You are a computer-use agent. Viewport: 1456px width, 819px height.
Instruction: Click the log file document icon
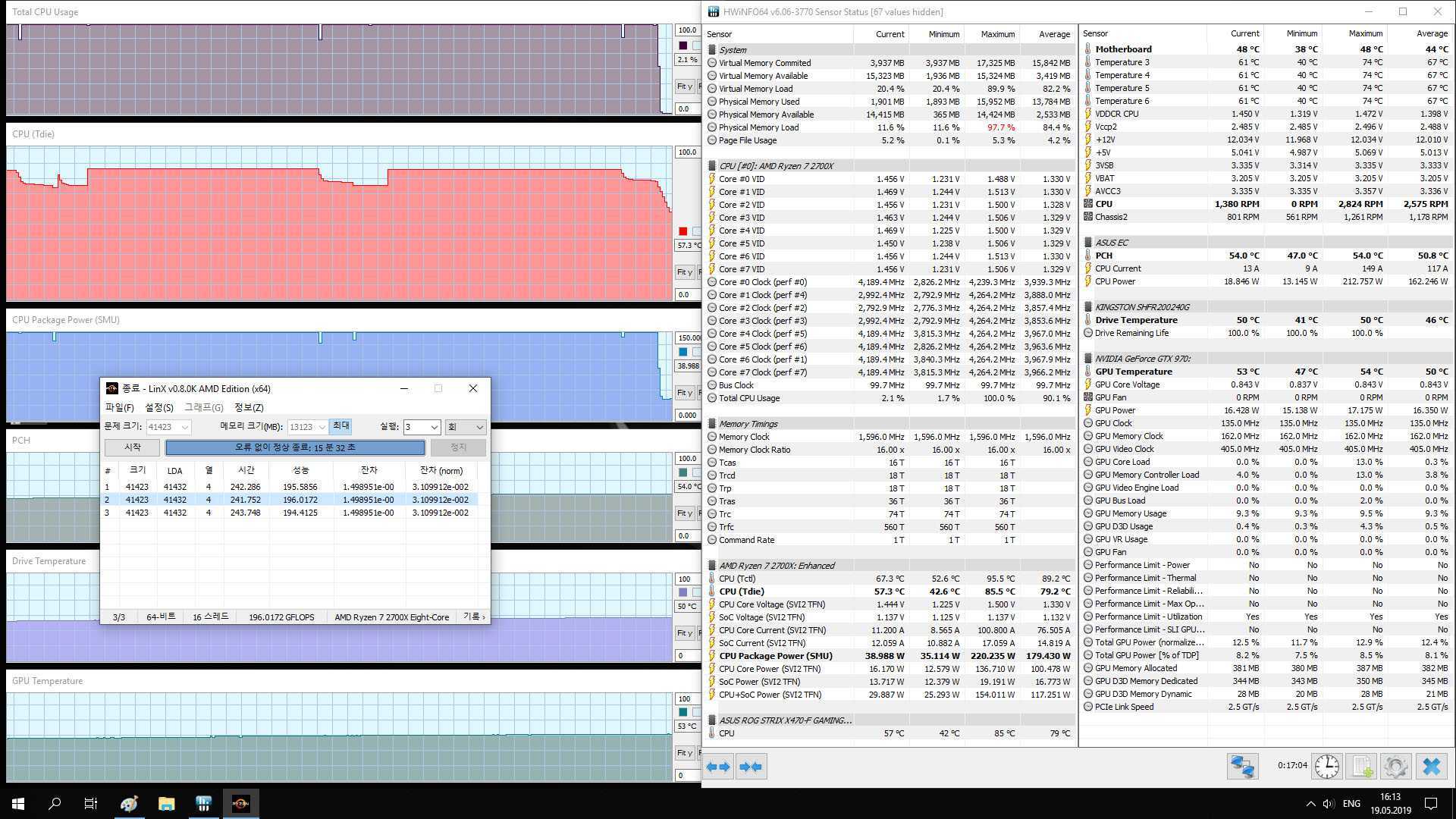point(1362,767)
